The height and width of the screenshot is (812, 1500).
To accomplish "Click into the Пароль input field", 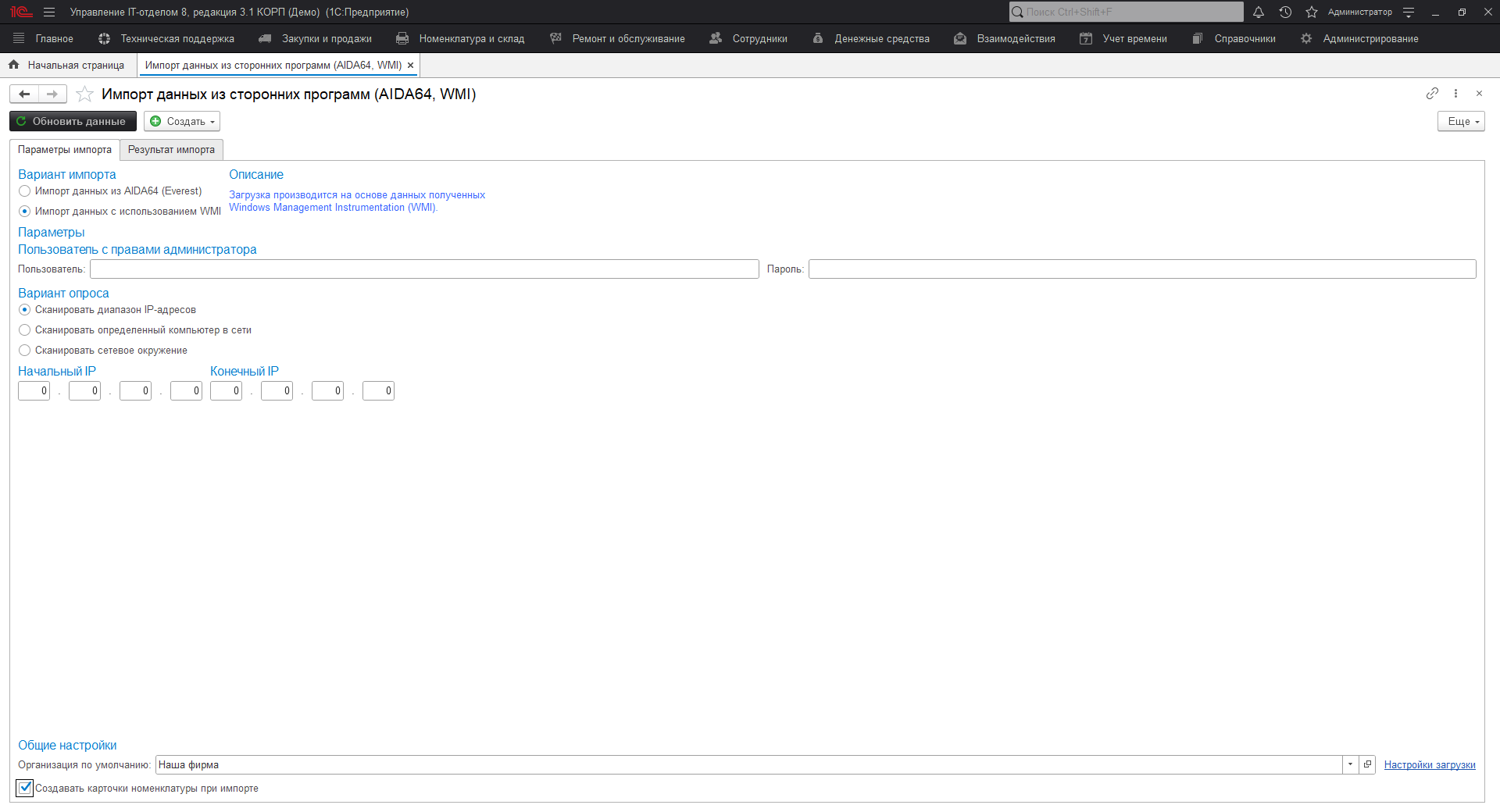I will coord(1141,269).
